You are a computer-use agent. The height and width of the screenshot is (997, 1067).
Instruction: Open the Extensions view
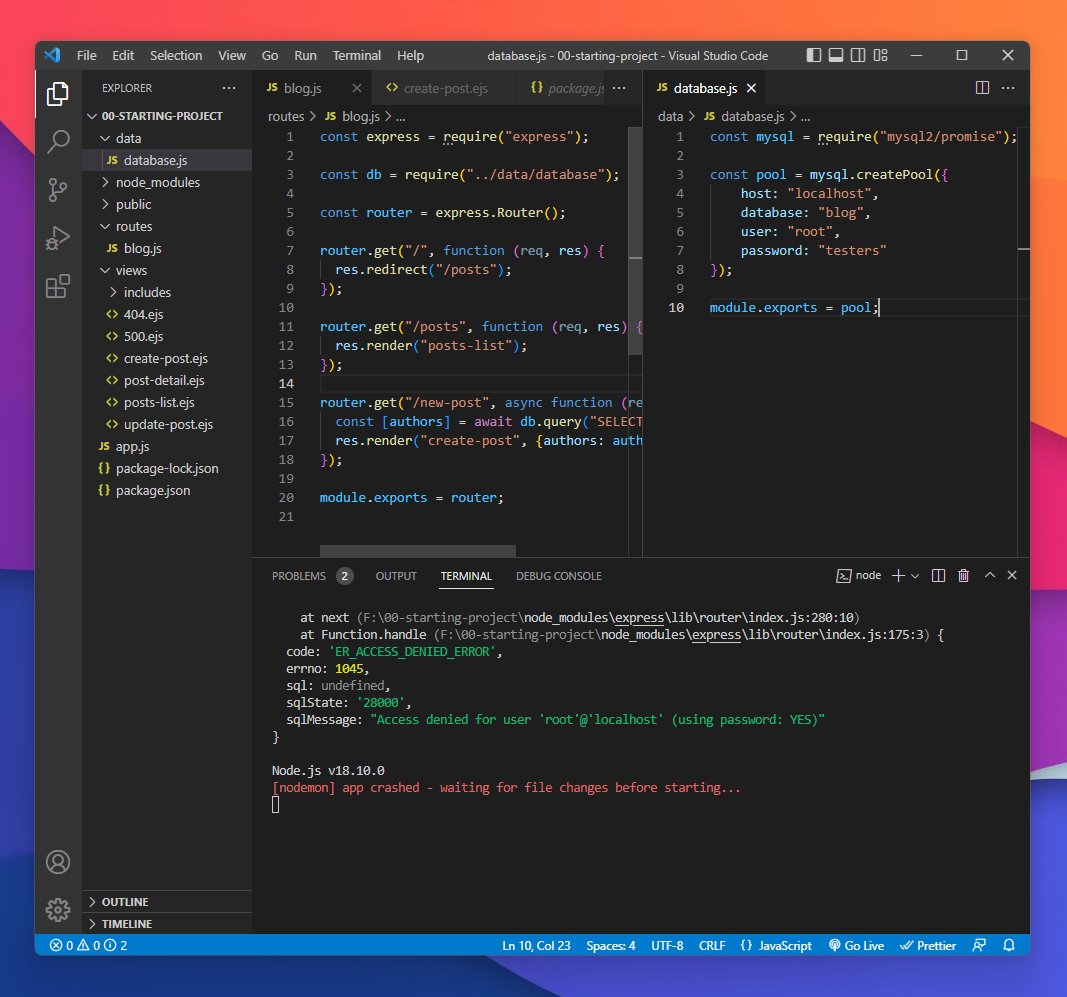click(58, 287)
